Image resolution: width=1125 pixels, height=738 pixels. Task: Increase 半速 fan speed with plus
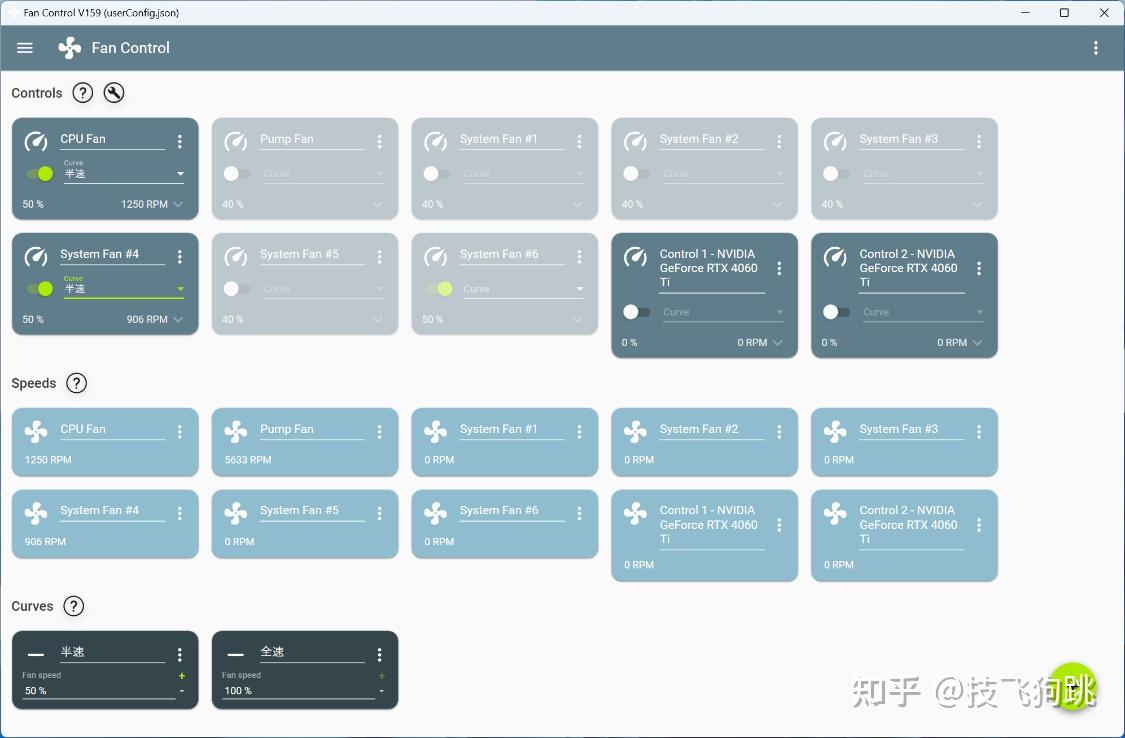(x=182, y=676)
